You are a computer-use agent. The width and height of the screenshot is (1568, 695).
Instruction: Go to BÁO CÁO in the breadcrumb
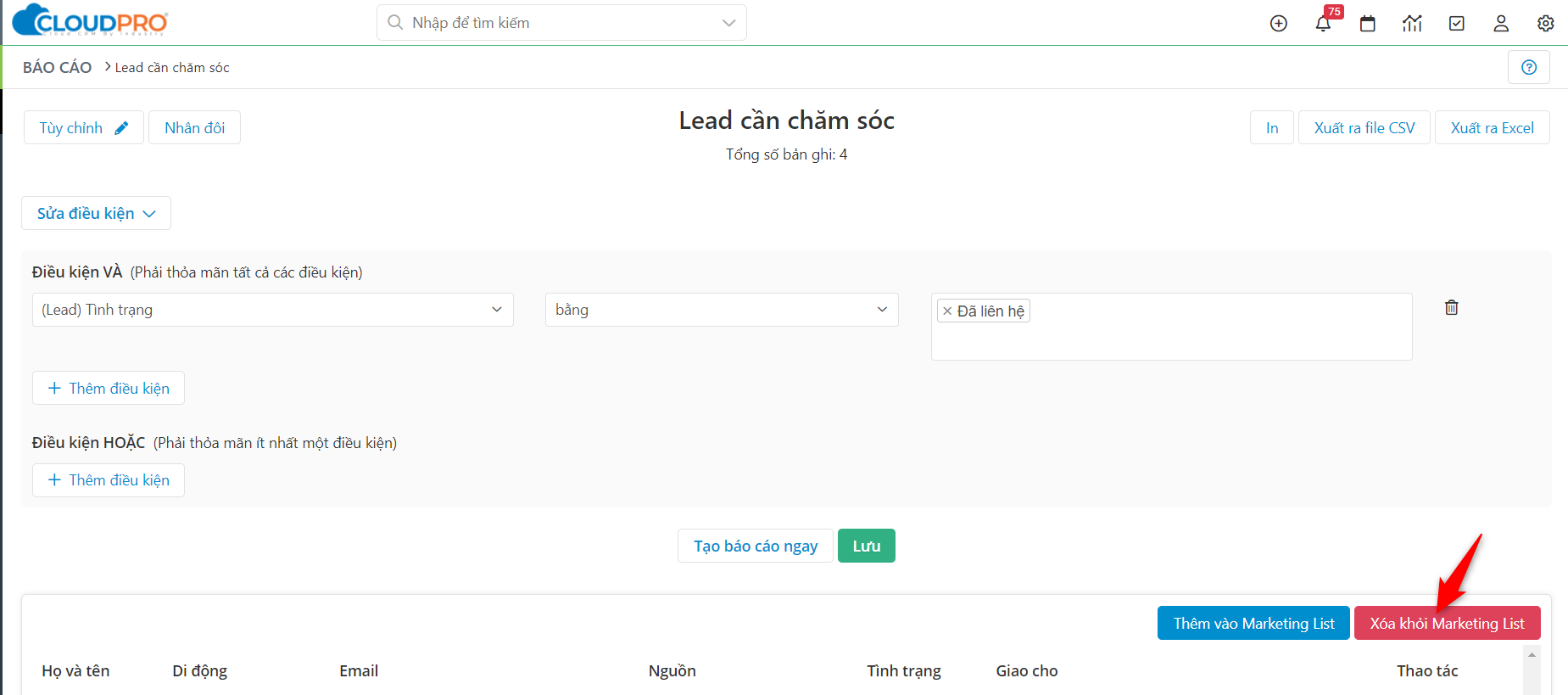(57, 67)
